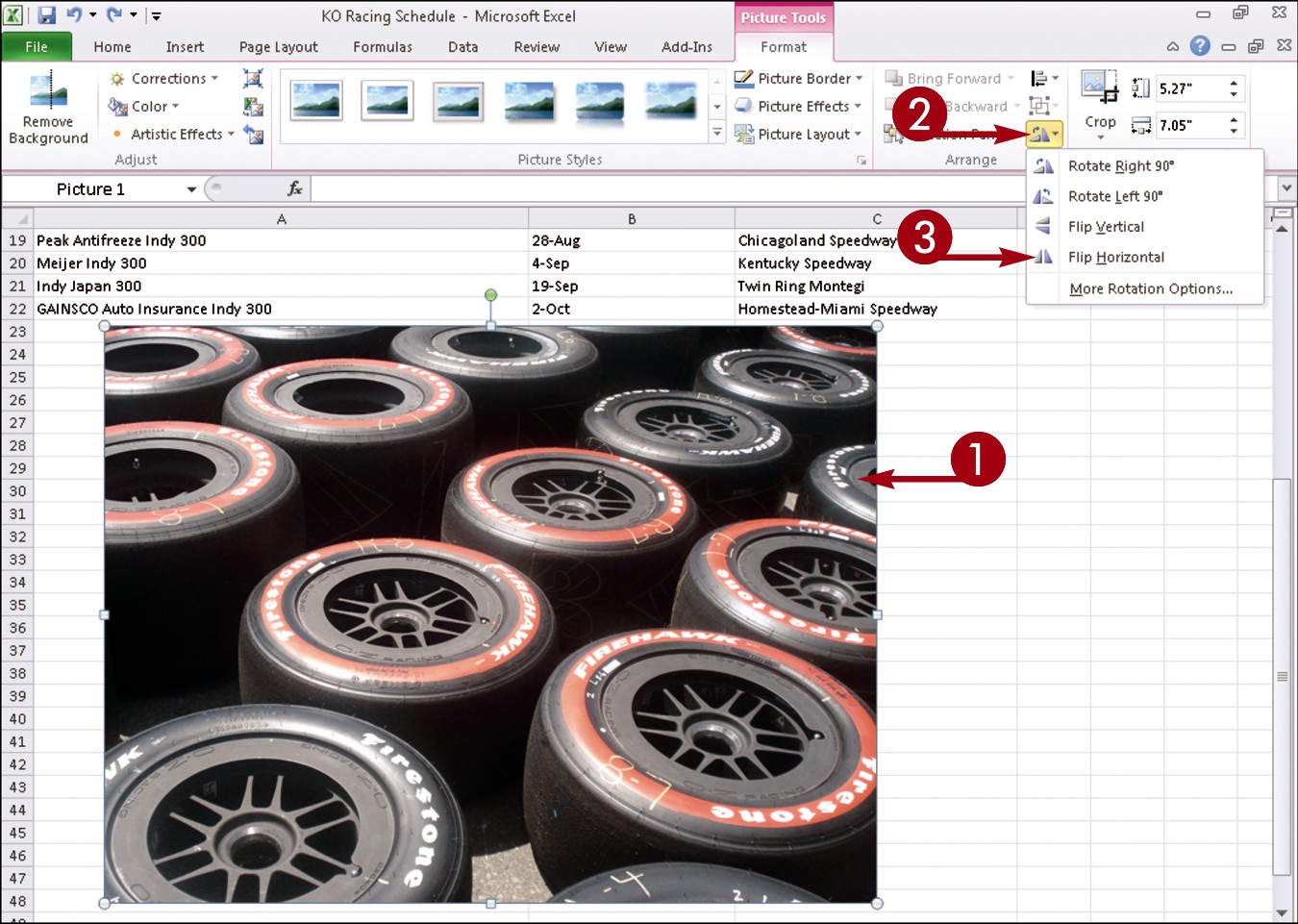Click the Align objects icon
This screenshot has height=924, width=1298.
pyautogui.click(x=1044, y=79)
